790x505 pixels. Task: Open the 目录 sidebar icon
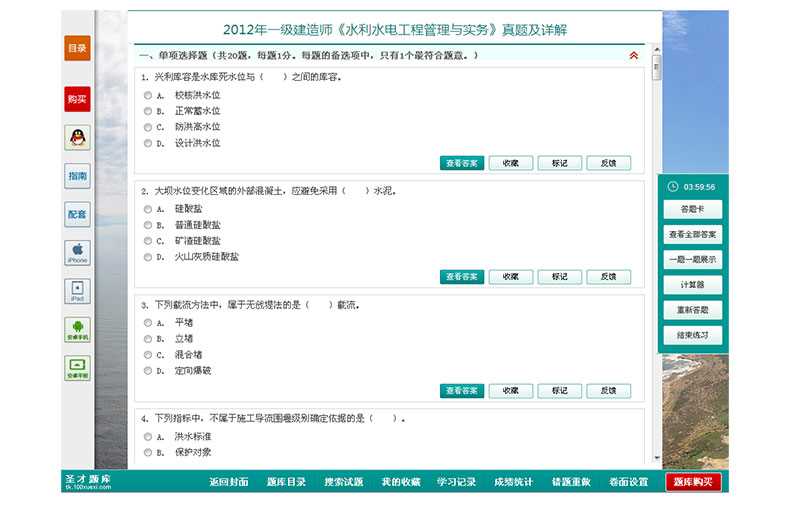pyautogui.click(x=77, y=48)
